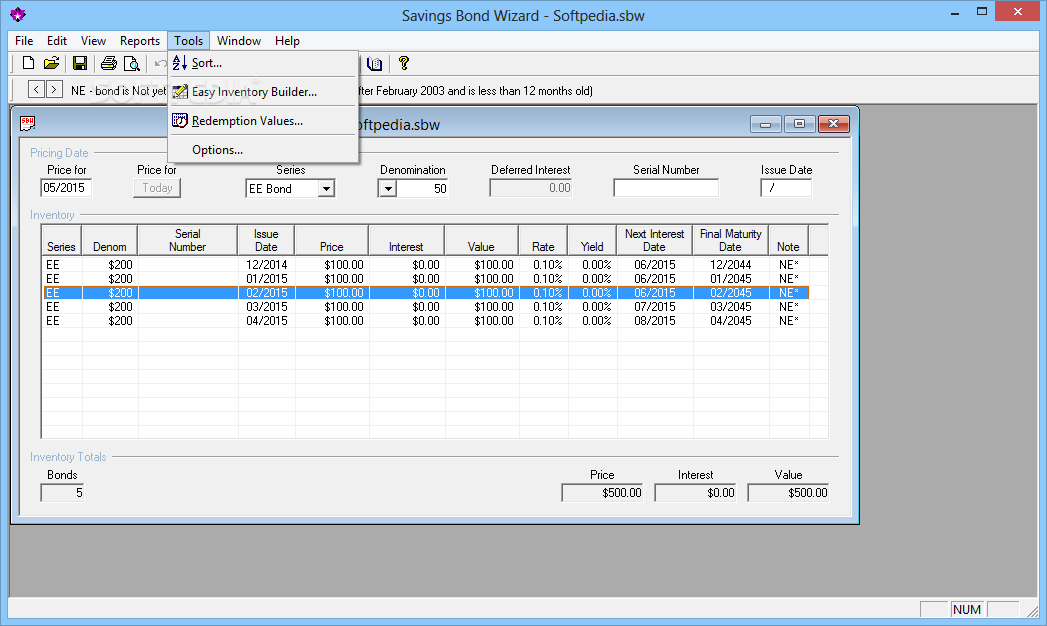Viewport: 1047px width, 626px height.
Task: Click the Rate column header
Action: [x=543, y=240]
